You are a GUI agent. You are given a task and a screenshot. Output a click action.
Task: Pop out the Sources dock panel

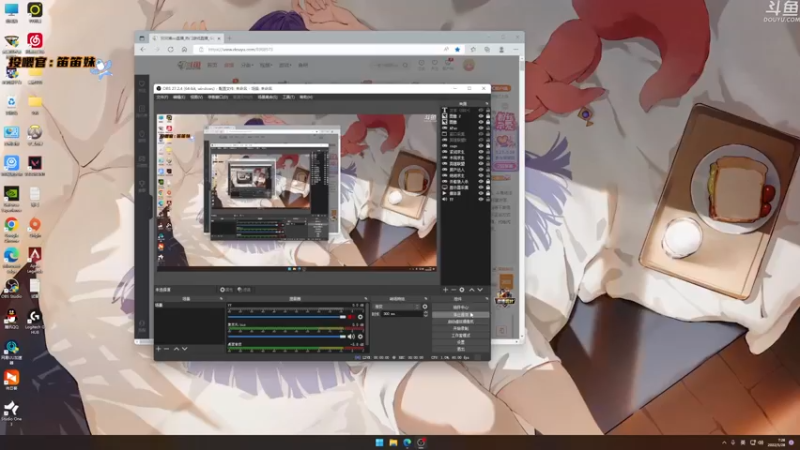[x=486, y=104]
